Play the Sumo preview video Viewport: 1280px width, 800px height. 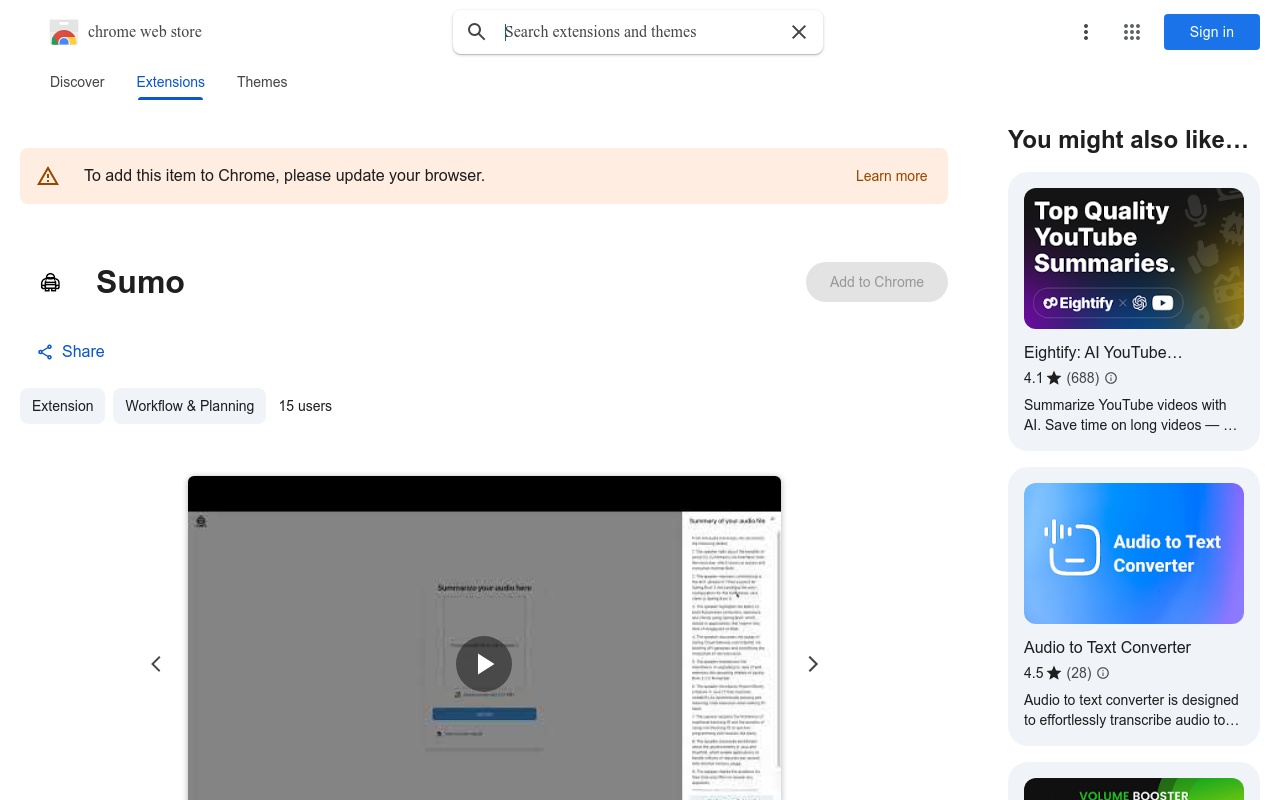484,664
